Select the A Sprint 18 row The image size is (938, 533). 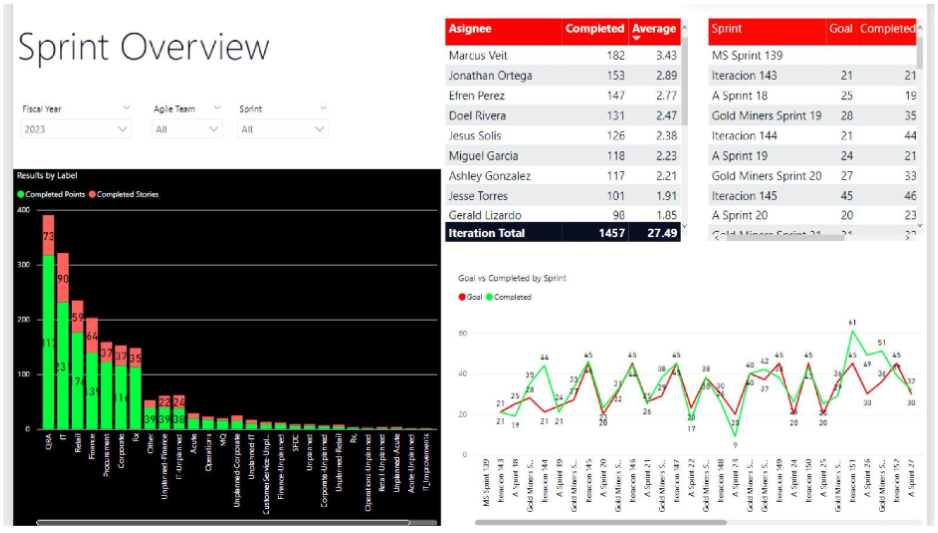pos(812,96)
